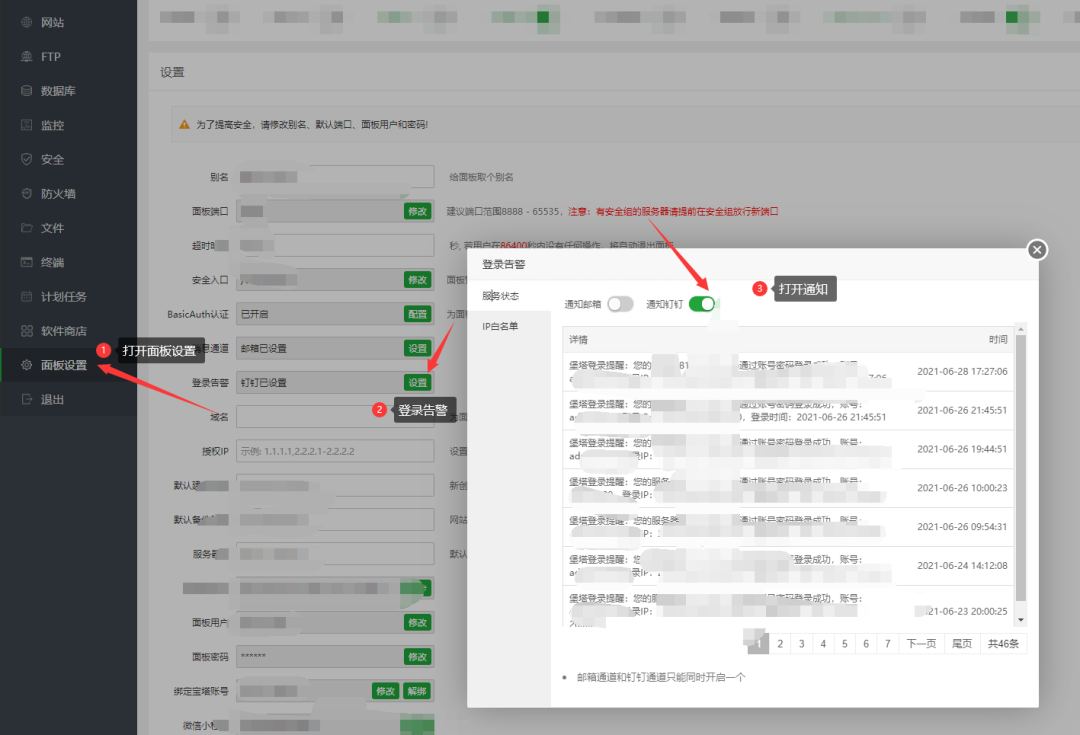This screenshot has width=1080, height=735.
Task: Go to page 2 of login log
Action: coord(780,643)
